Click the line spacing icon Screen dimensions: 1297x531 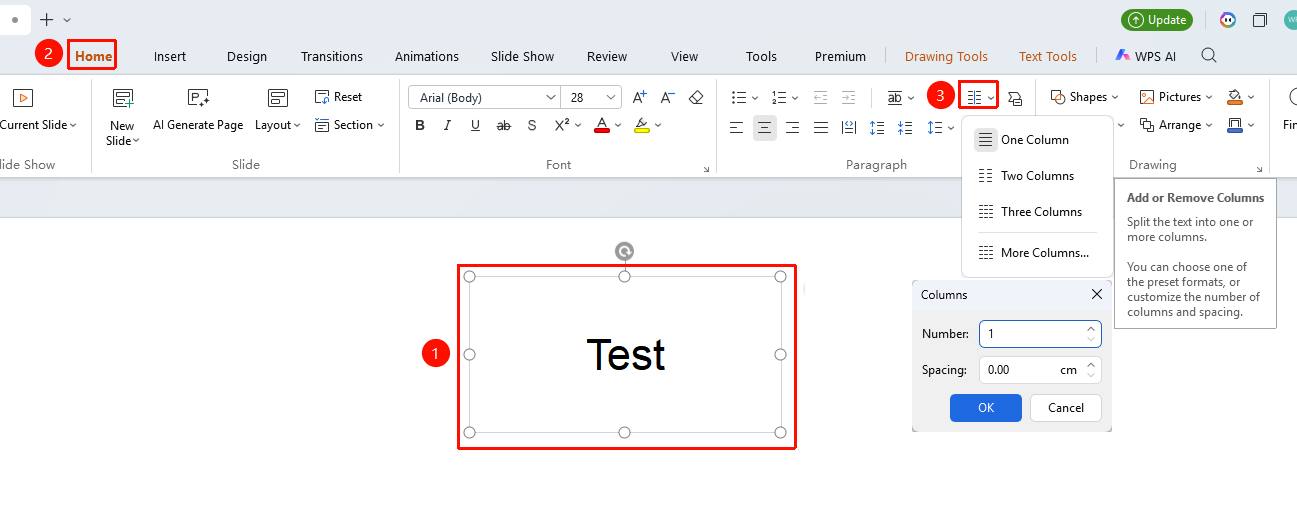point(935,127)
